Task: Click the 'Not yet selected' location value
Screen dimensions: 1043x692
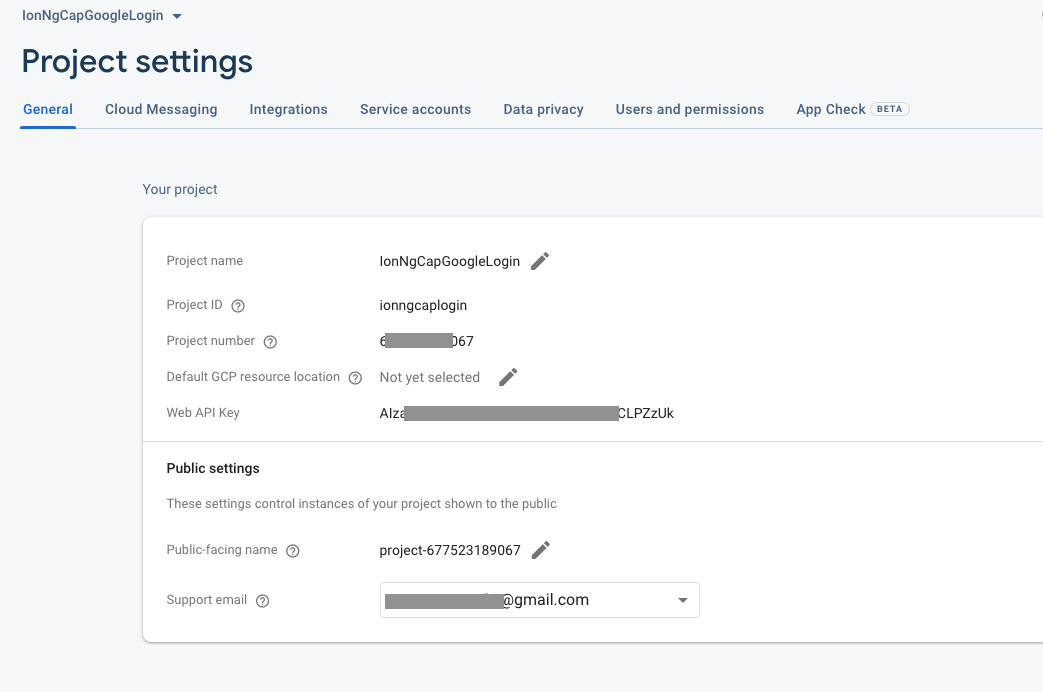Action: coord(430,377)
